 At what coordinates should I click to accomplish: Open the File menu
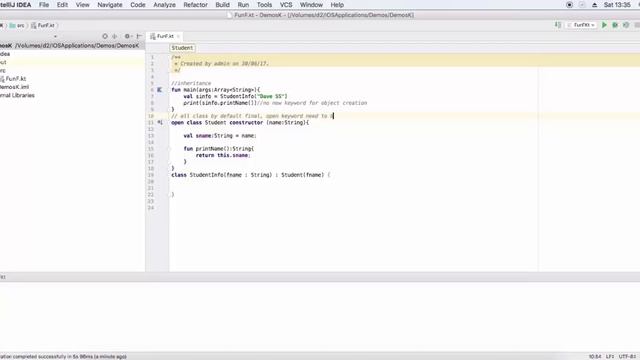(x=44, y=5)
